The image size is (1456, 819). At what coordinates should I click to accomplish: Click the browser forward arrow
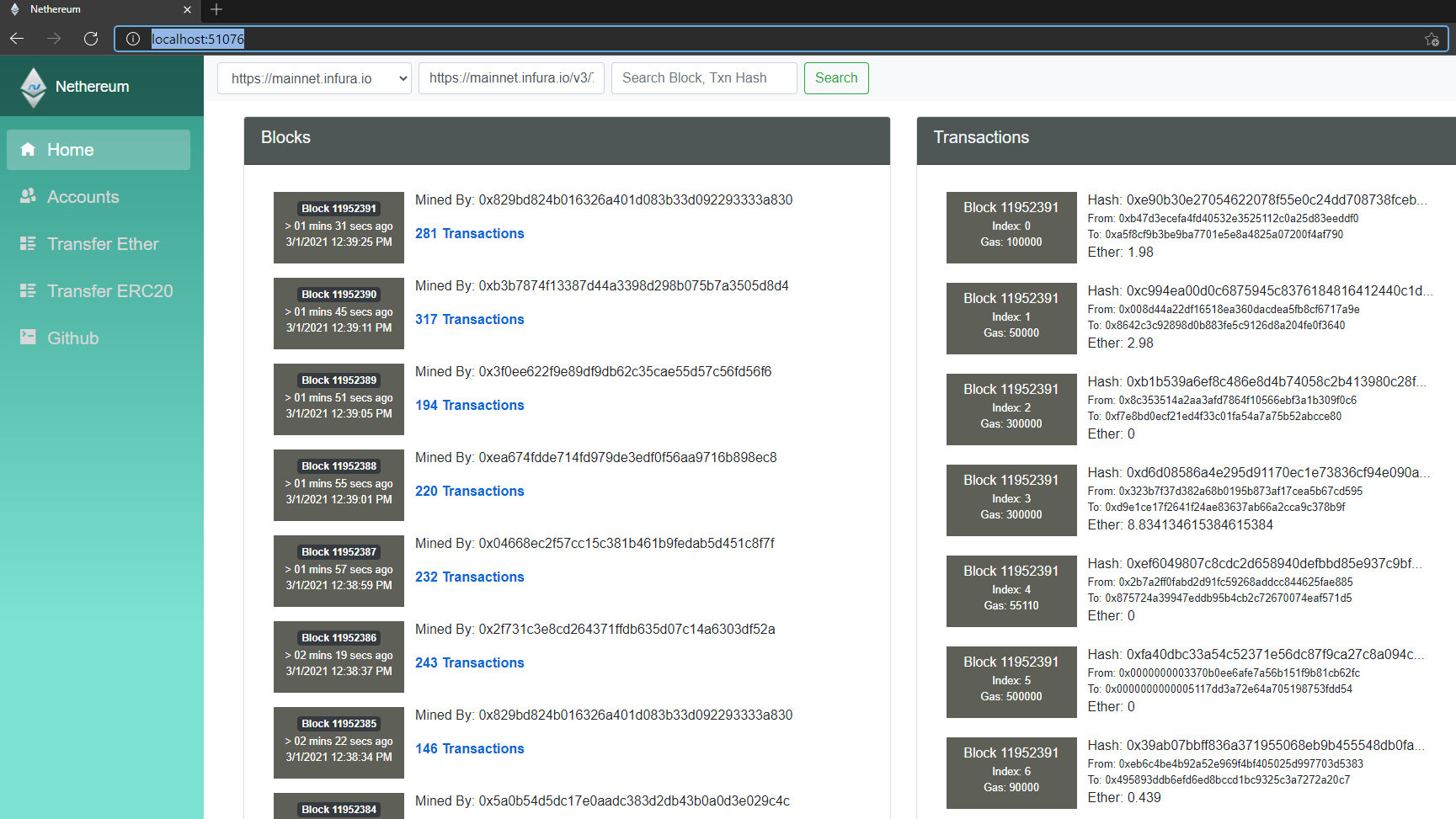(x=54, y=39)
